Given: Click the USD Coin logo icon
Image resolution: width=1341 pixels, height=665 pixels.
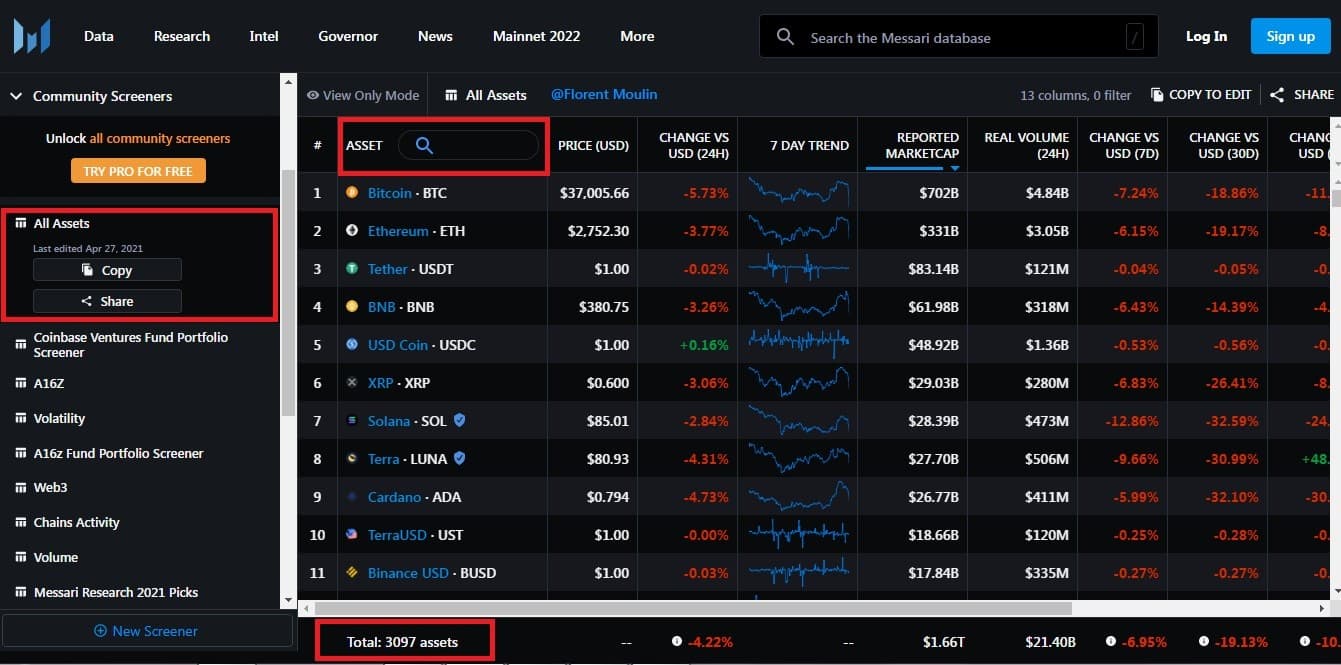Looking at the screenshot, I should (352, 345).
